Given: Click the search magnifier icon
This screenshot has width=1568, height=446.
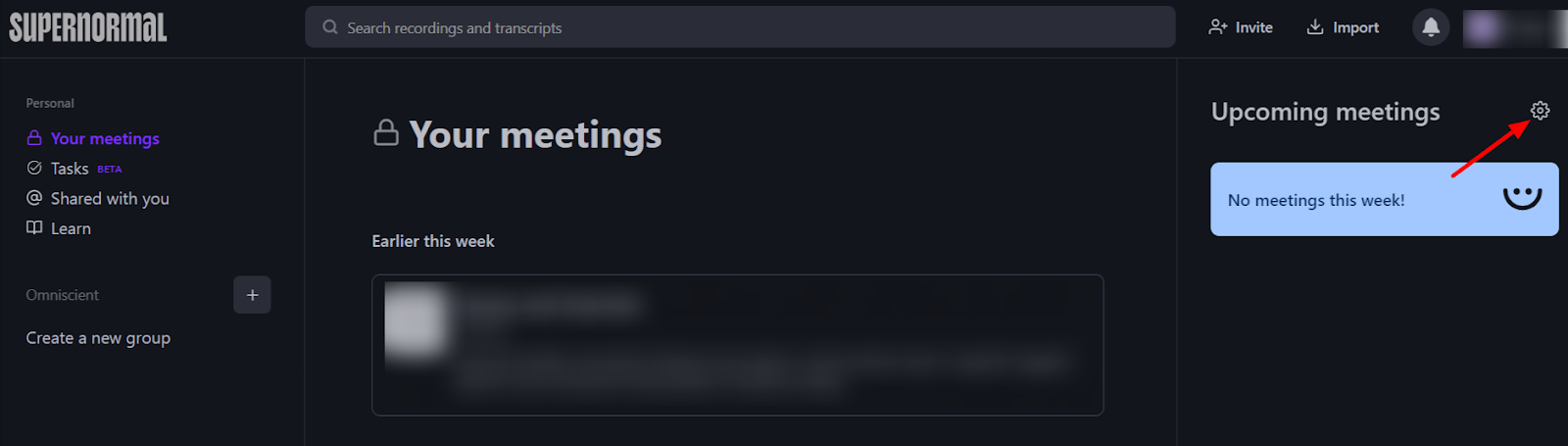Looking at the screenshot, I should tap(330, 27).
